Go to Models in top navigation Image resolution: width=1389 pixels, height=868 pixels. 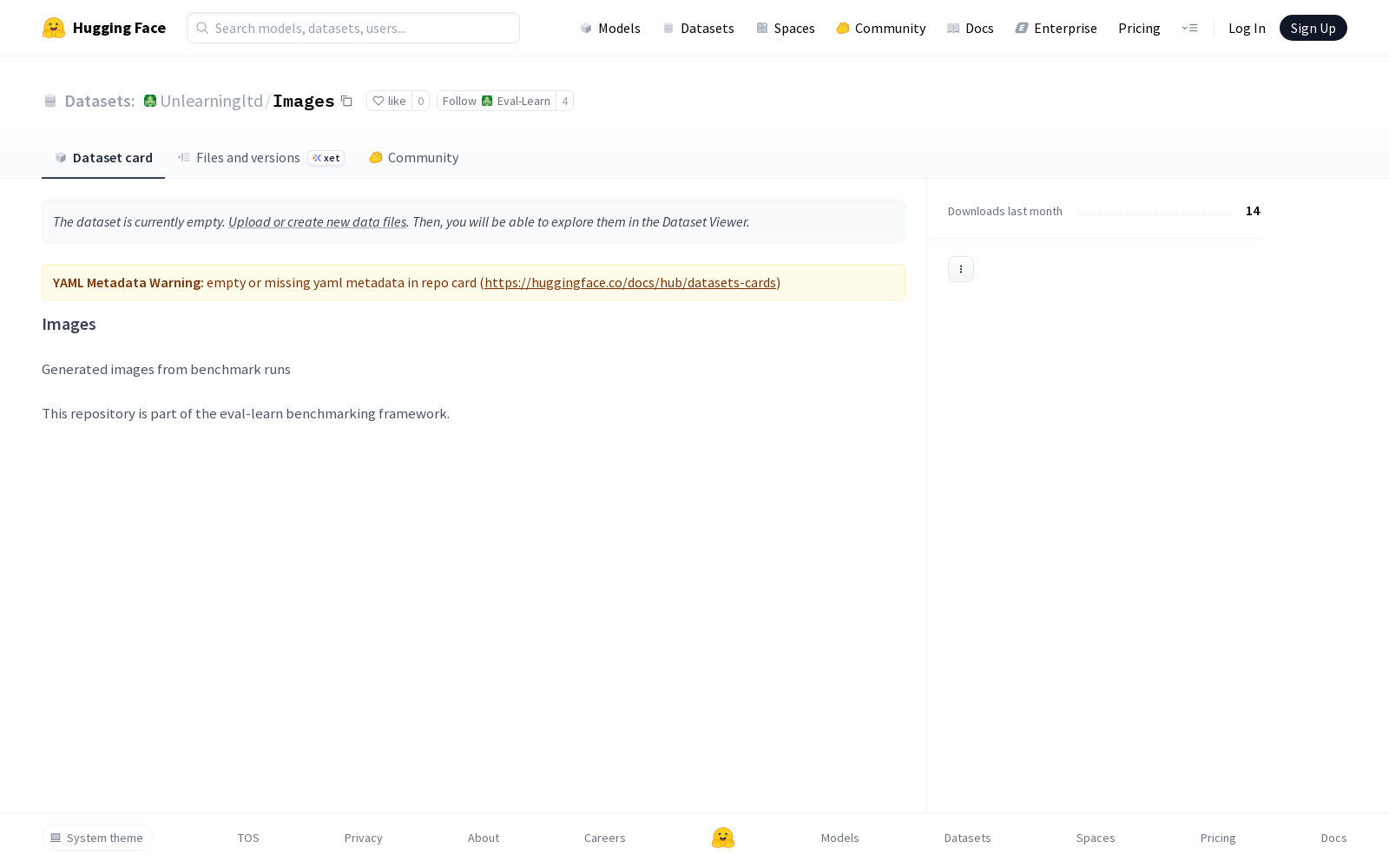point(609,28)
